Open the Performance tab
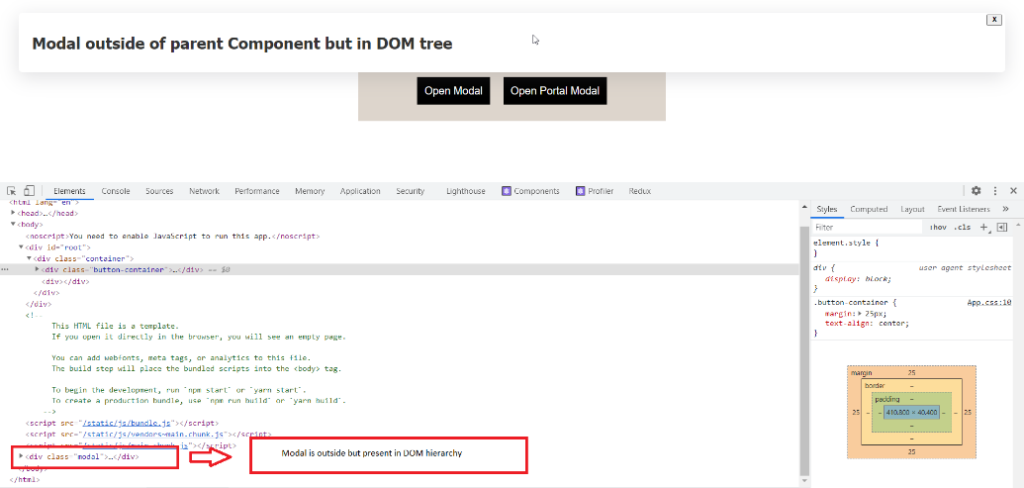This screenshot has width=1024, height=488. click(x=257, y=191)
